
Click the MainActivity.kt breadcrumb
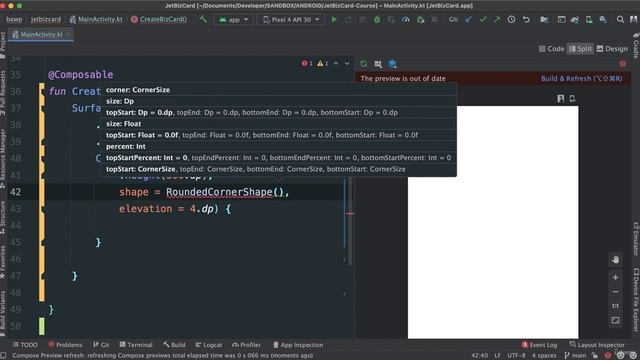96,19
